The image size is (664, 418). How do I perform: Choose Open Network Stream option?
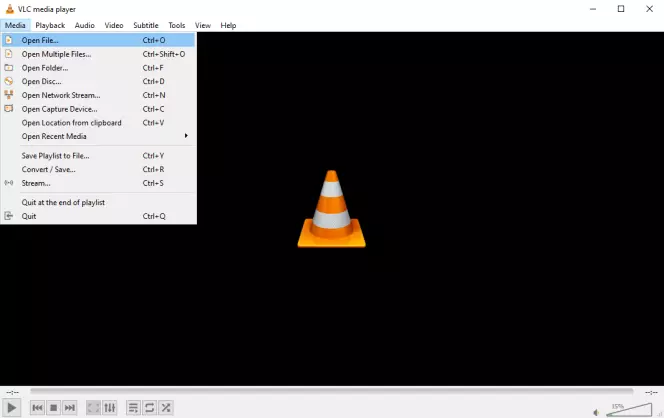(x=60, y=95)
